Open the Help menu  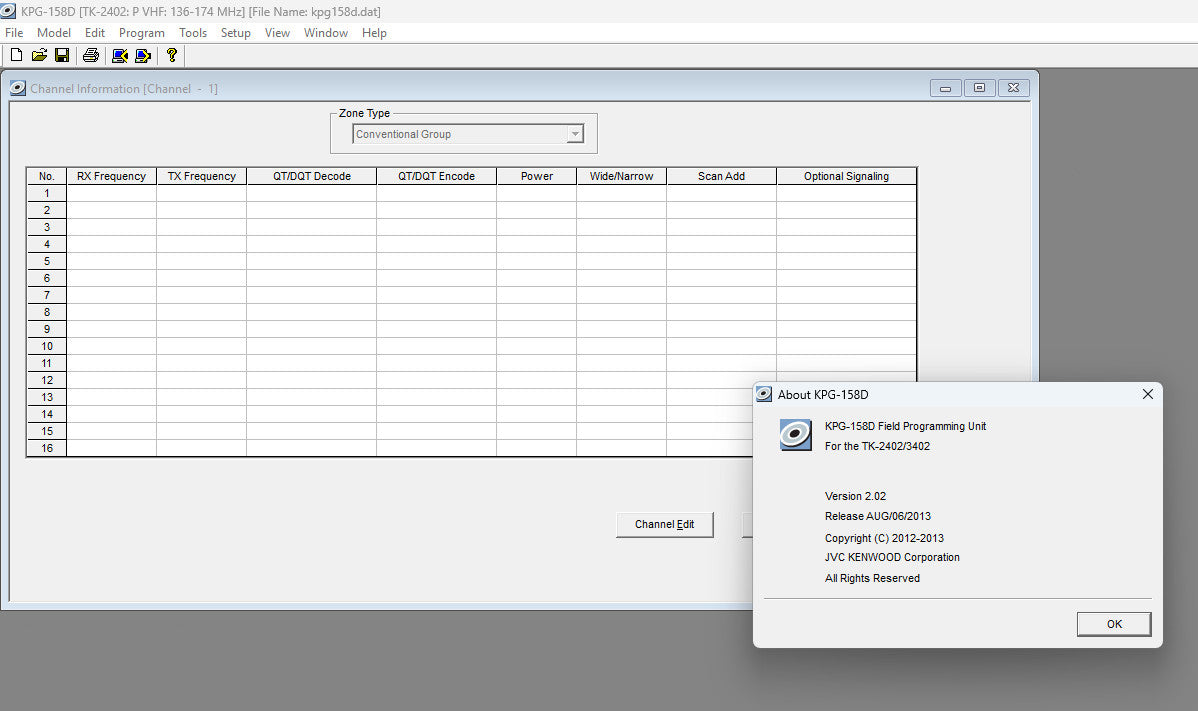pyautogui.click(x=374, y=33)
